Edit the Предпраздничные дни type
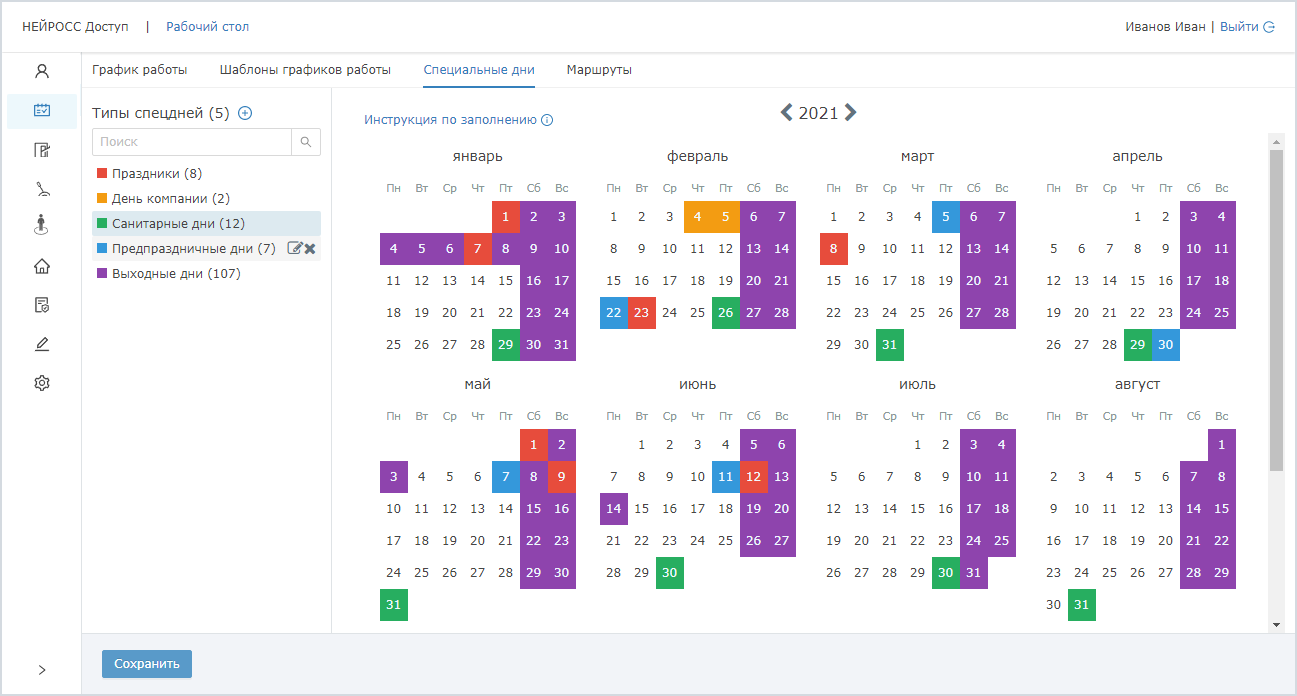This screenshot has height=696, width=1297. (x=294, y=248)
